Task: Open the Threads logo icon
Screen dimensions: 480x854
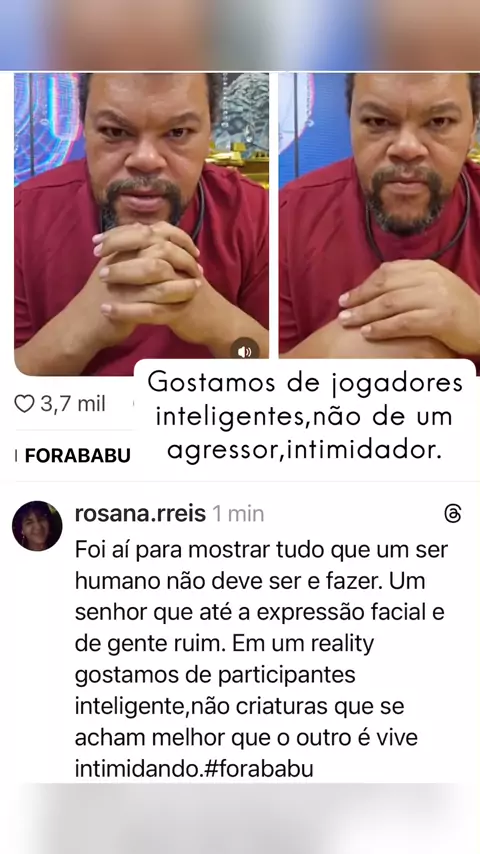Action: tap(453, 514)
